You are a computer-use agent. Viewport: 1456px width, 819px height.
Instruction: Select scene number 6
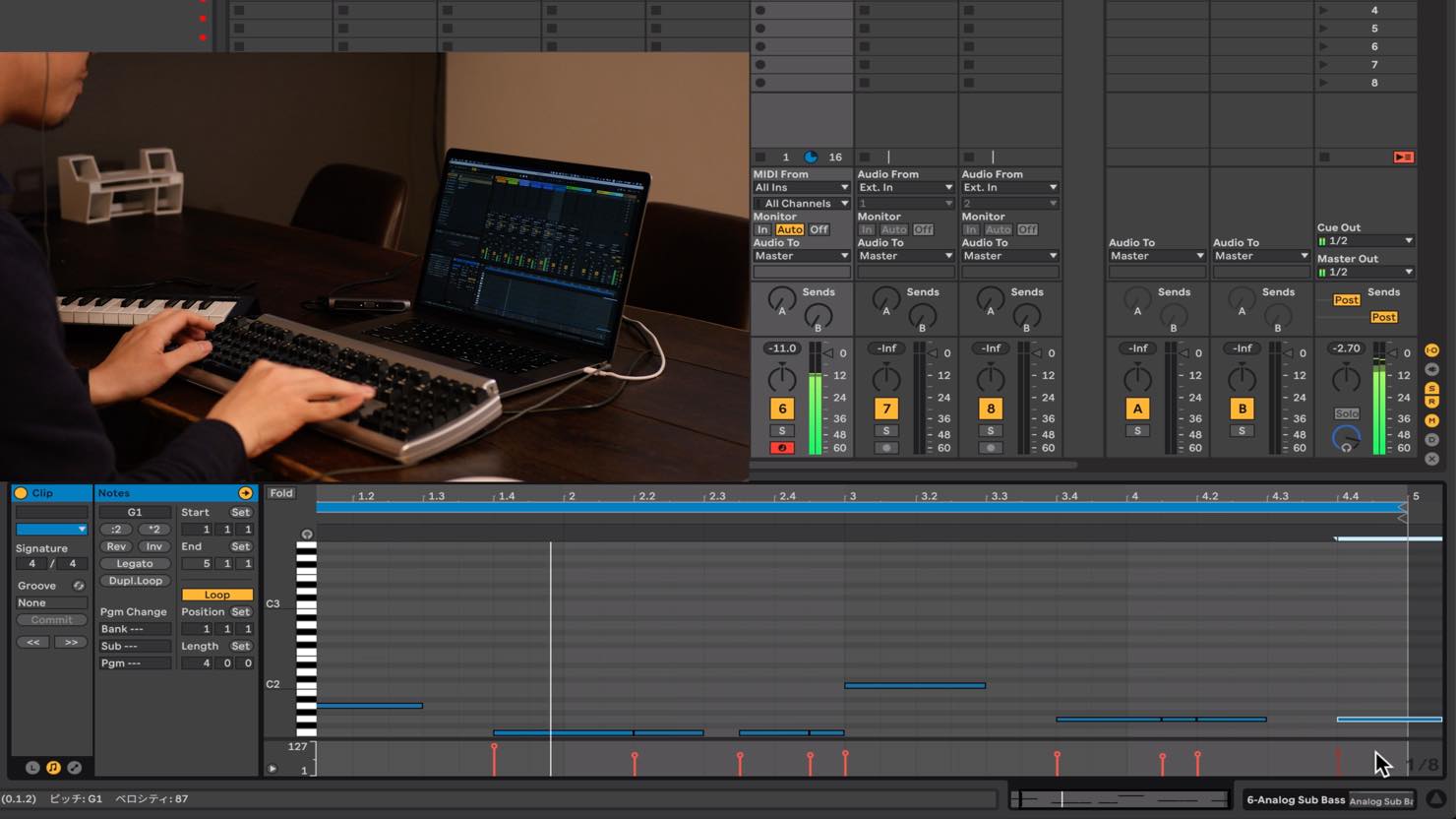point(1374,46)
